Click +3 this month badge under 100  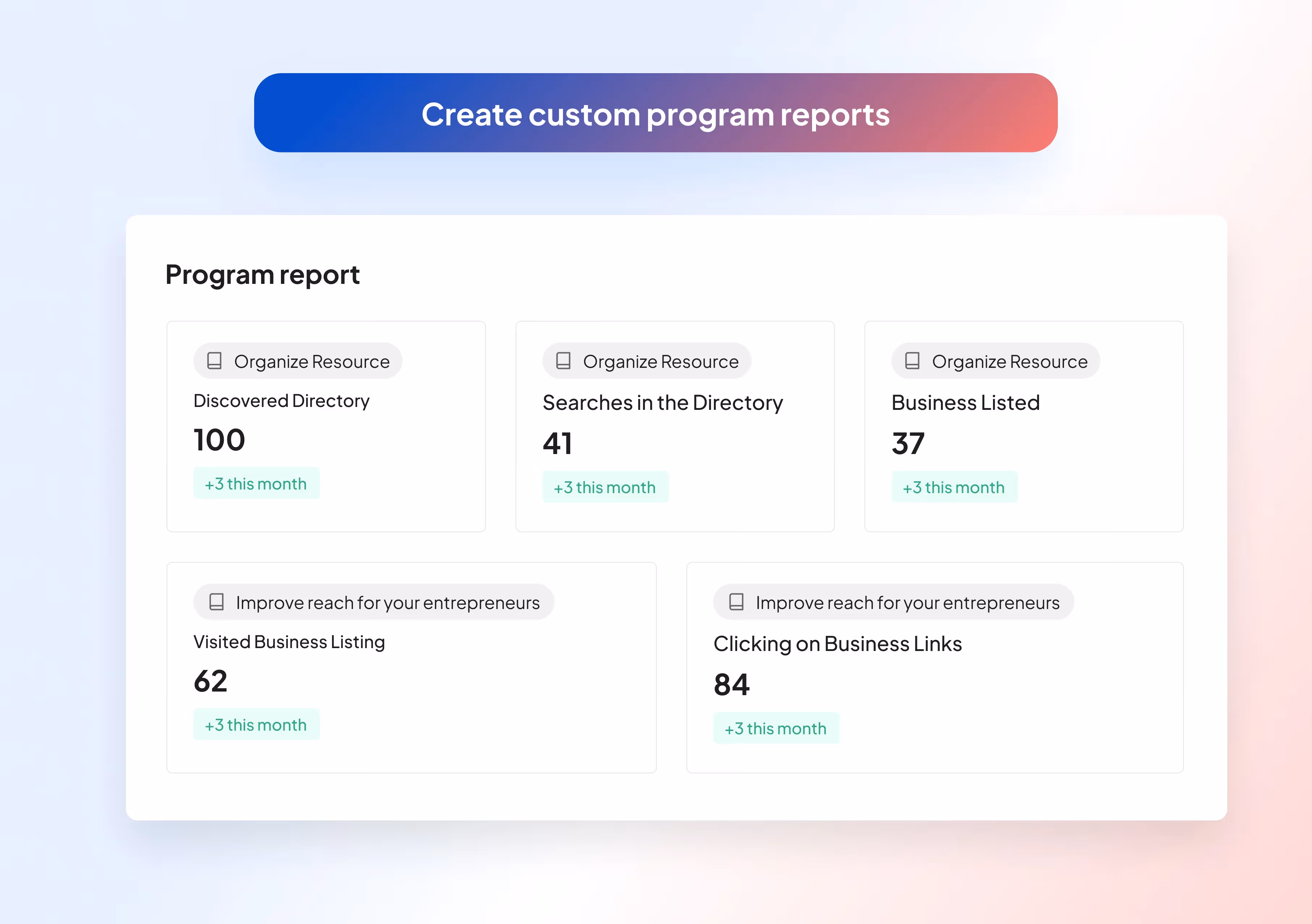256,483
